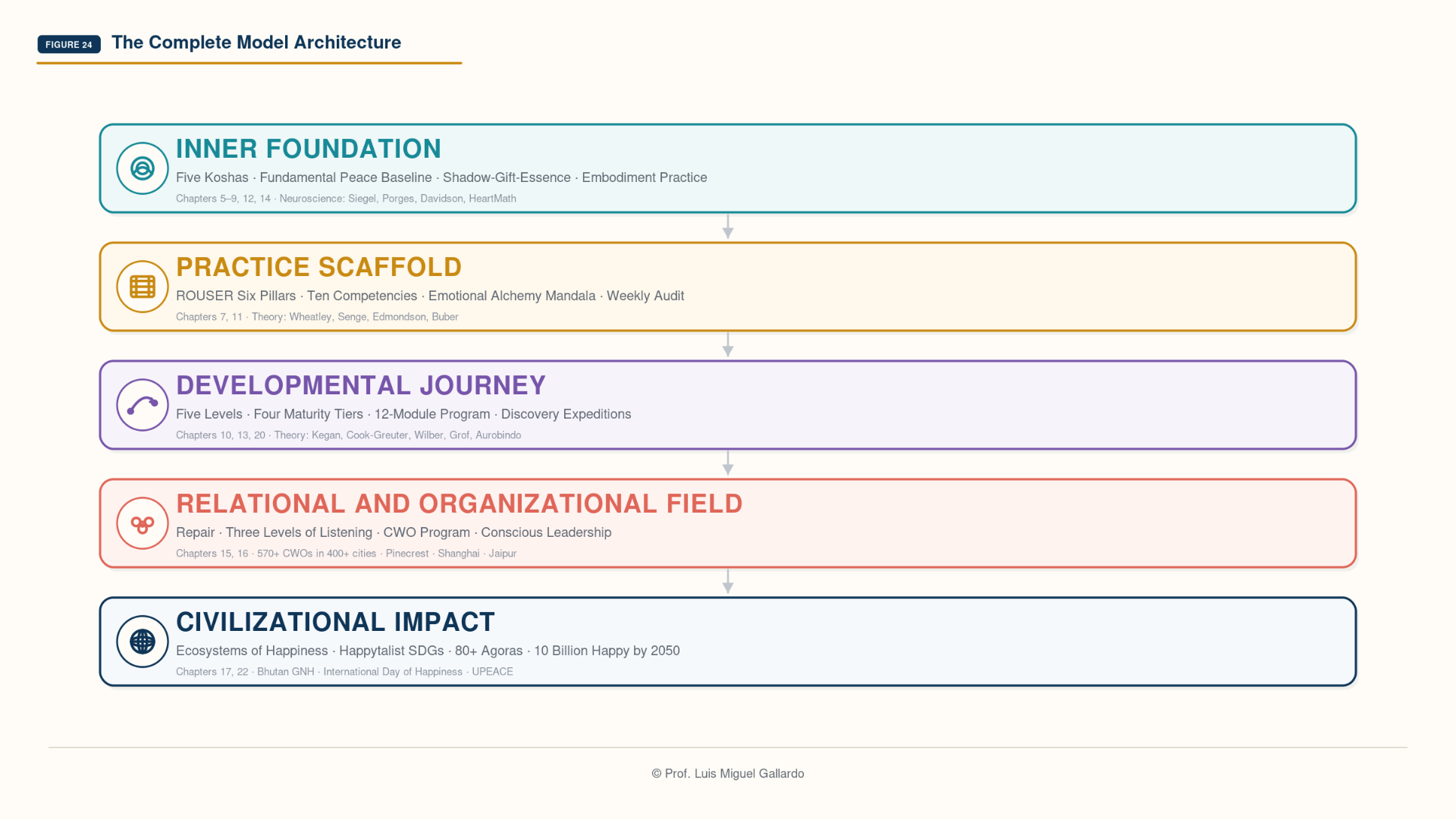Click the Chapters 17, 22 Bhutan GNH line
The height and width of the screenshot is (819, 1456).
[344, 672]
